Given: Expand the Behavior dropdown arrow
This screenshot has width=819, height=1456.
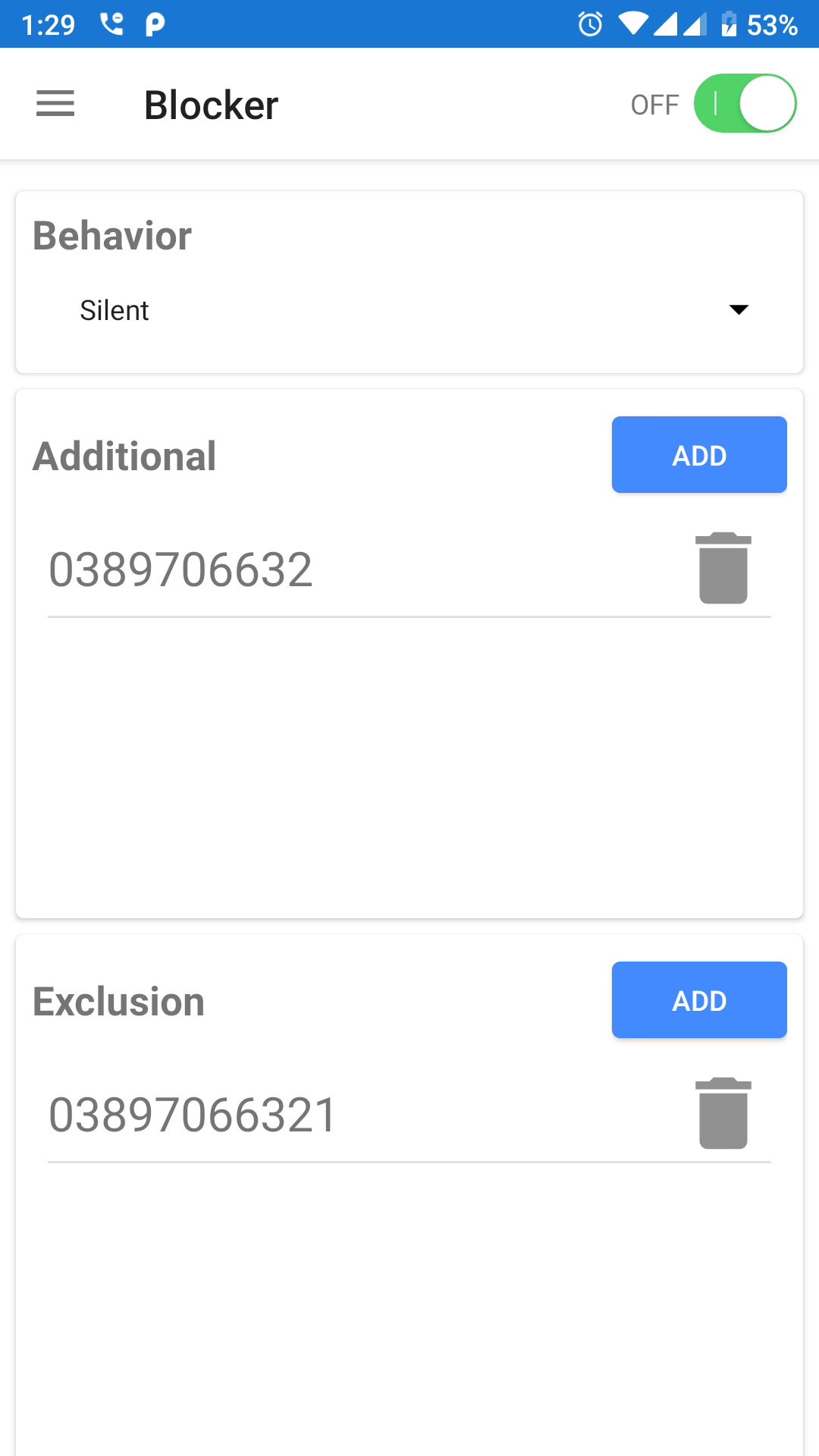Looking at the screenshot, I should pyautogui.click(x=739, y=309).
